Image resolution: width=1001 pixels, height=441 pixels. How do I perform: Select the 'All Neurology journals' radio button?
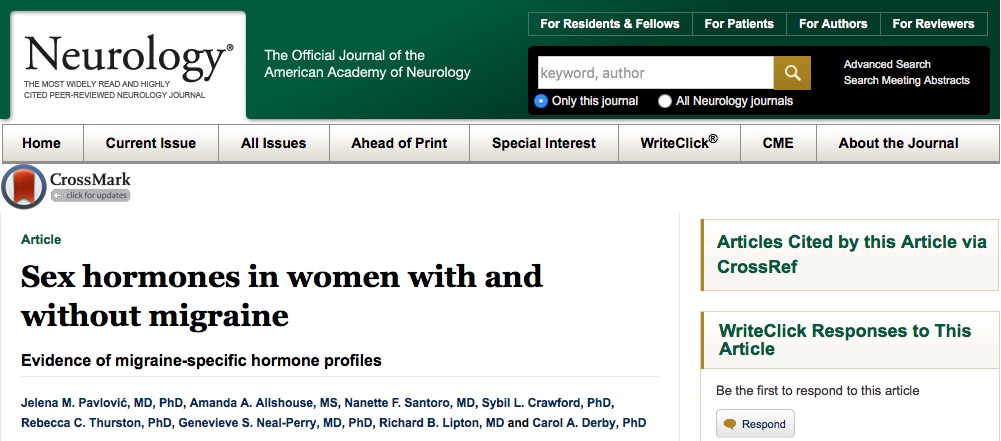click(665, 101)
